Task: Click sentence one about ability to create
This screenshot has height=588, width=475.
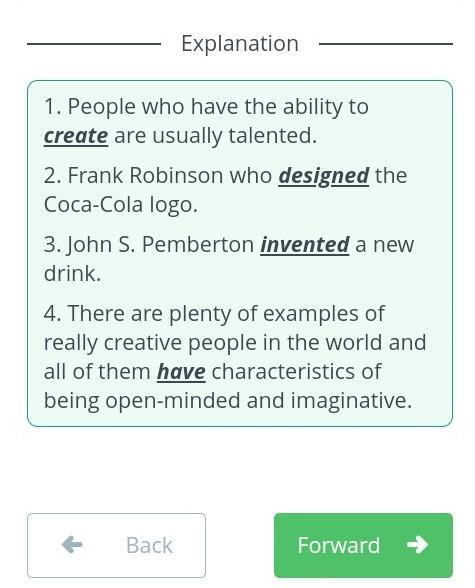Action: pos(206,121)
